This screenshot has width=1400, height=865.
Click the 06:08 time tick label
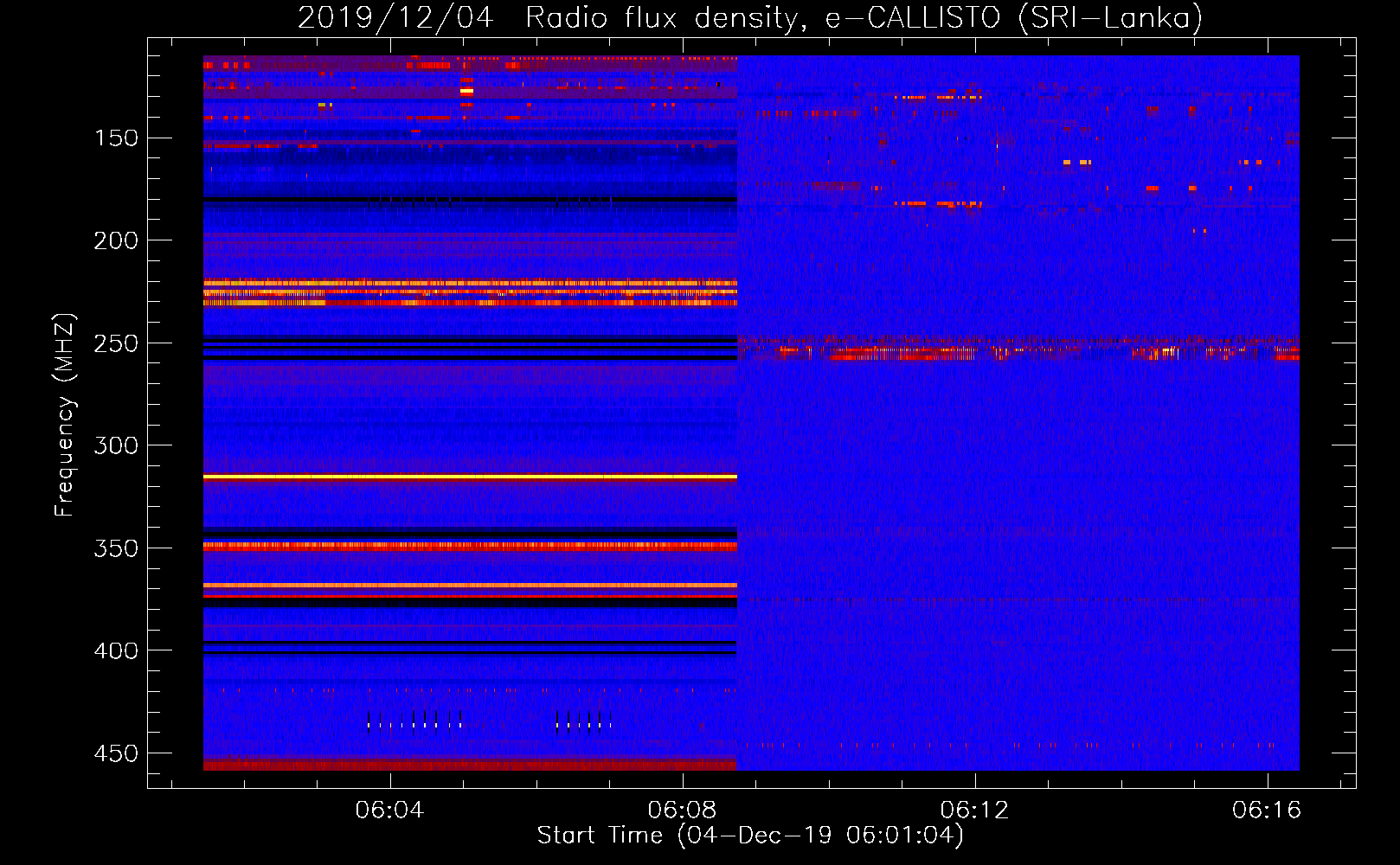[683, 810]
